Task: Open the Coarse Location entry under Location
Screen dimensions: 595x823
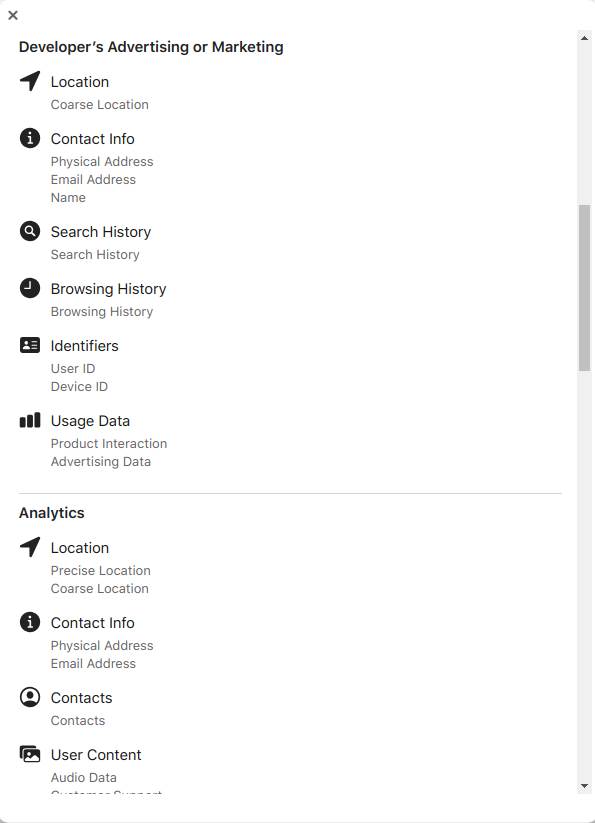Action: [99, 104]
